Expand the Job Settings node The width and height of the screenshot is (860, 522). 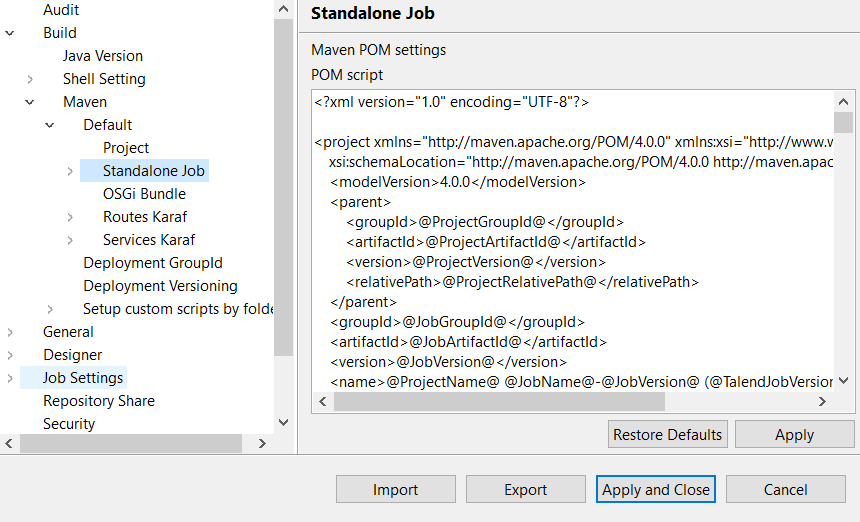[x=10, y=378]
